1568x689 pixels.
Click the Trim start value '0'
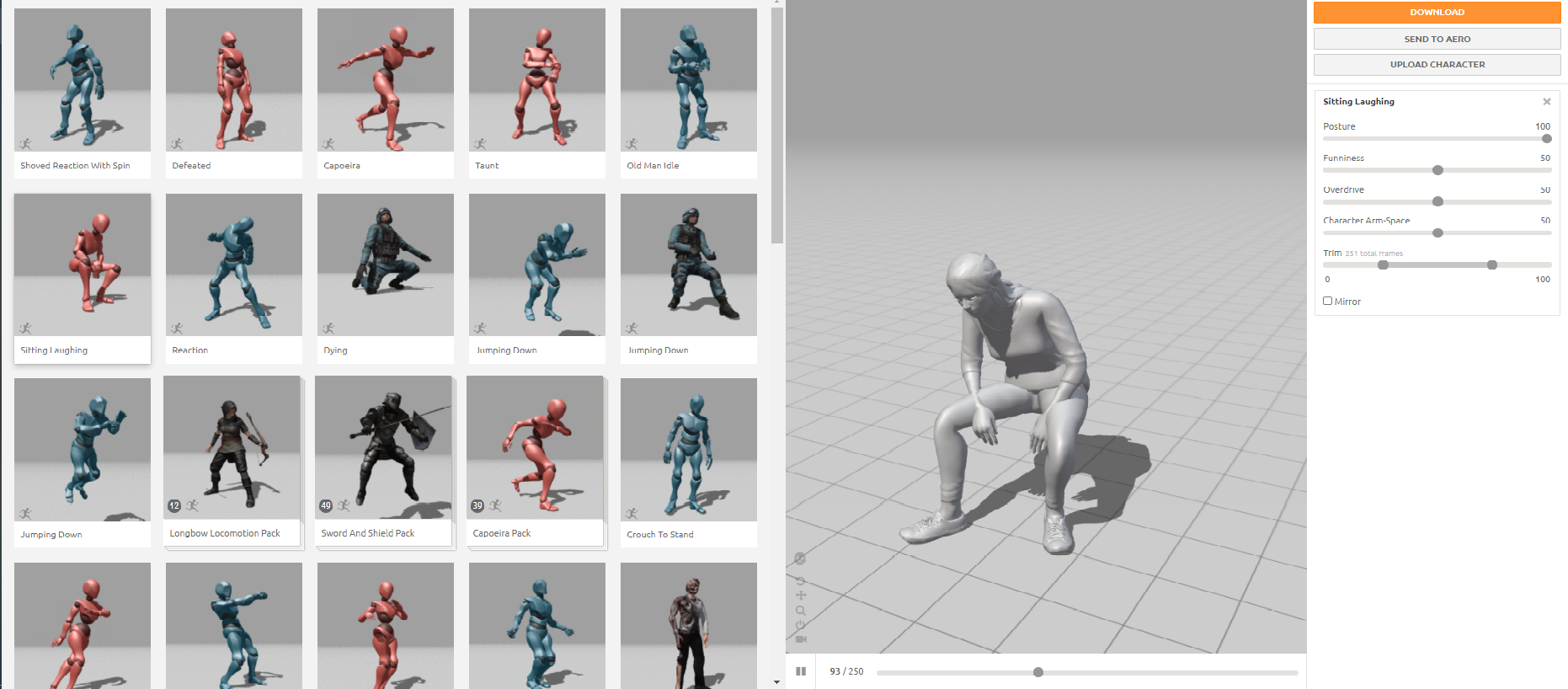click(x=1327, y=279)
